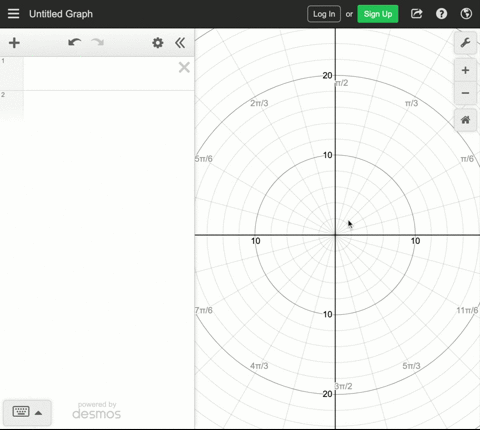Zoom out on the graph
480x430 pixels.
(x=465, y=93)
